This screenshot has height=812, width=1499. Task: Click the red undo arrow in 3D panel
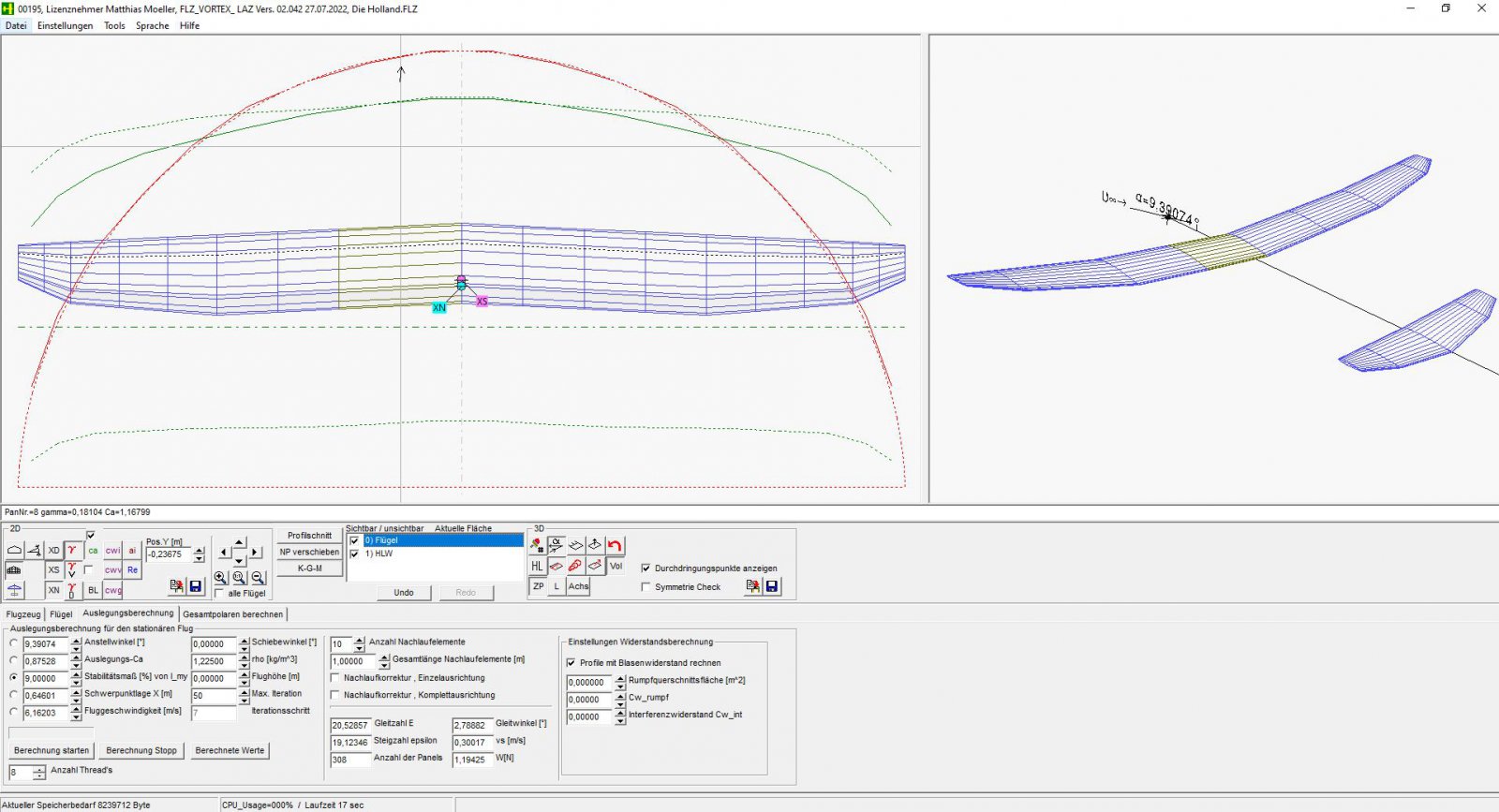[x=615, y=545]
